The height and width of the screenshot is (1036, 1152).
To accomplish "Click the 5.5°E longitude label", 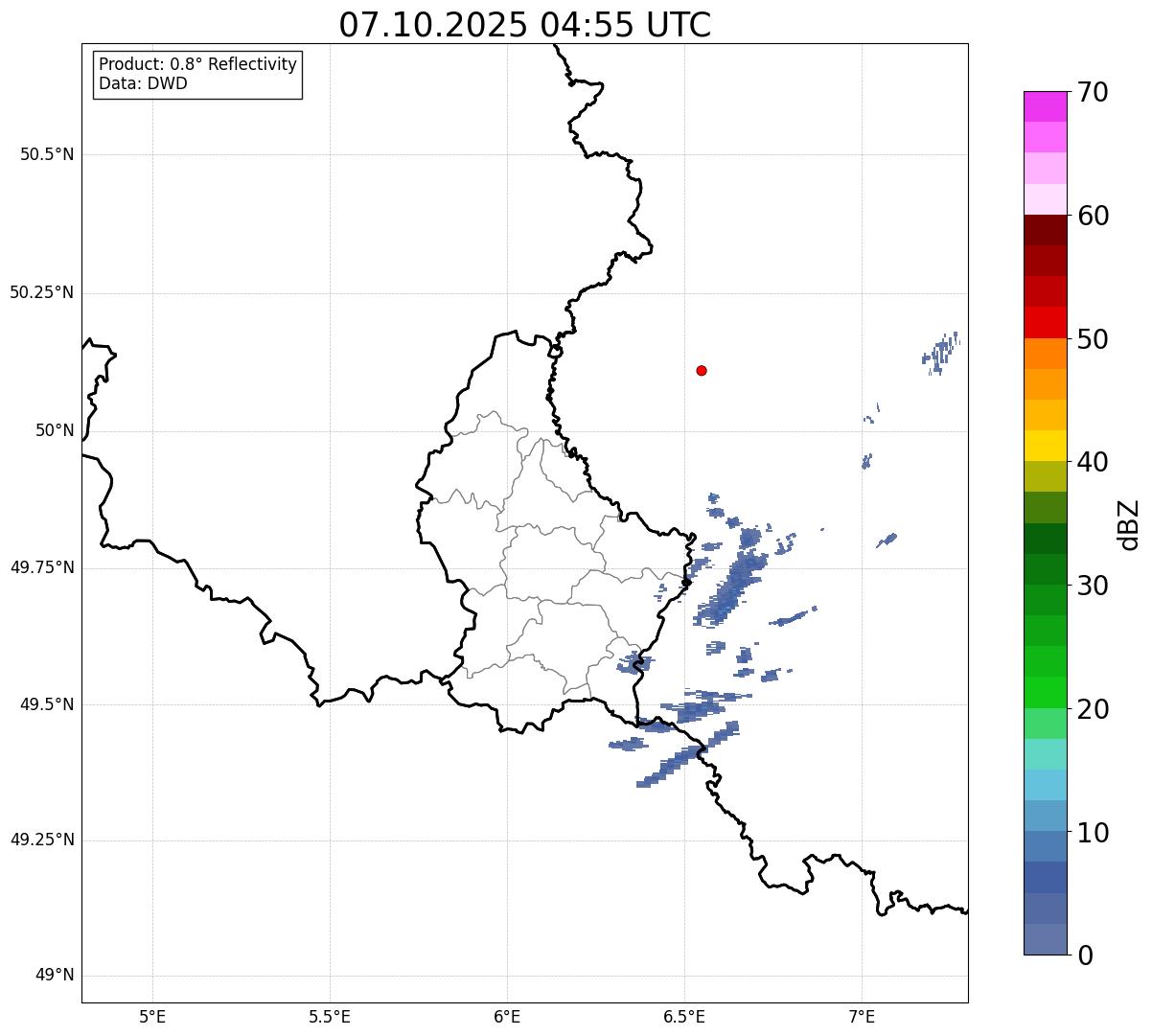I will point(330,1016).
